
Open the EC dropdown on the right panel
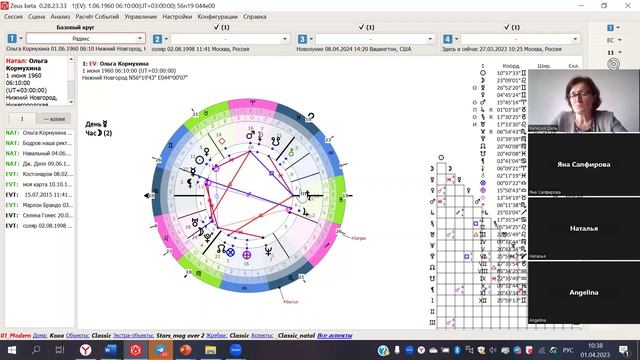pos(613,40)
